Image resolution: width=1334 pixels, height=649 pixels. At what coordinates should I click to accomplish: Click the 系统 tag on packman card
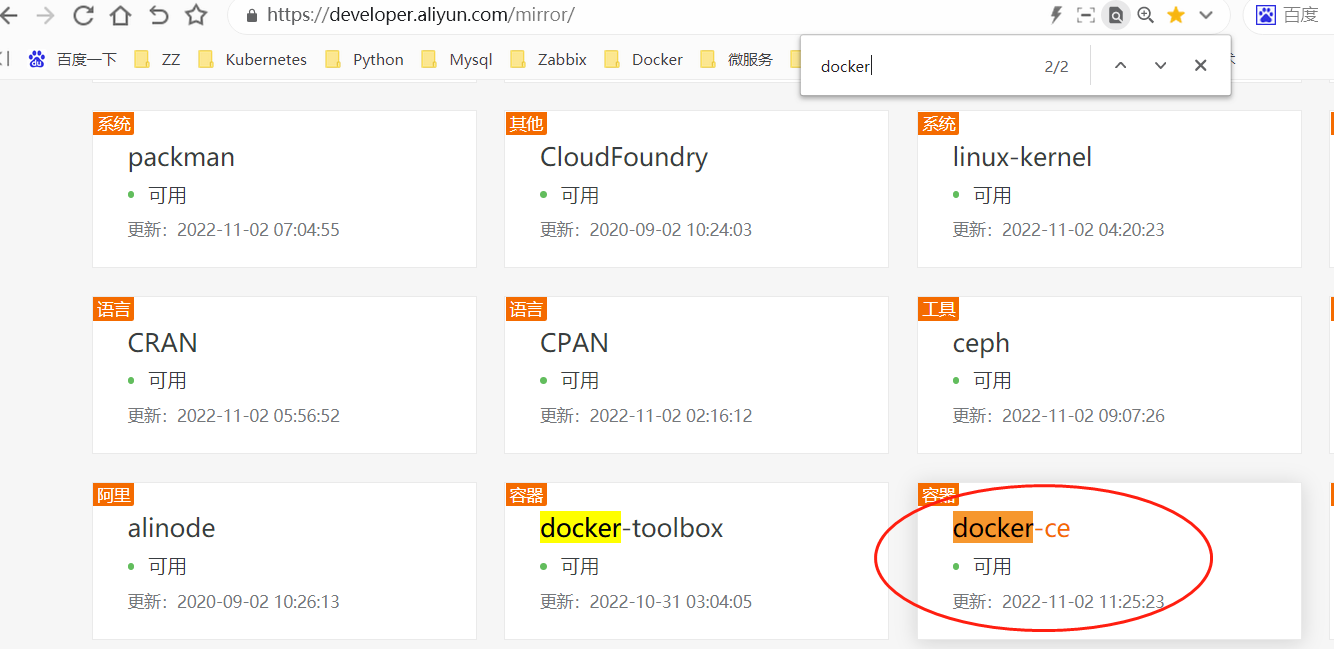(114, 124)
